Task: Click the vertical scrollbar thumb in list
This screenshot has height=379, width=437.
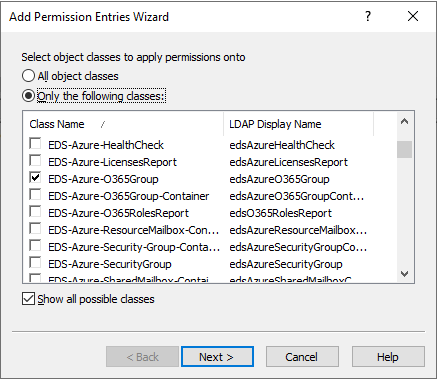Action: click(404, 149)
